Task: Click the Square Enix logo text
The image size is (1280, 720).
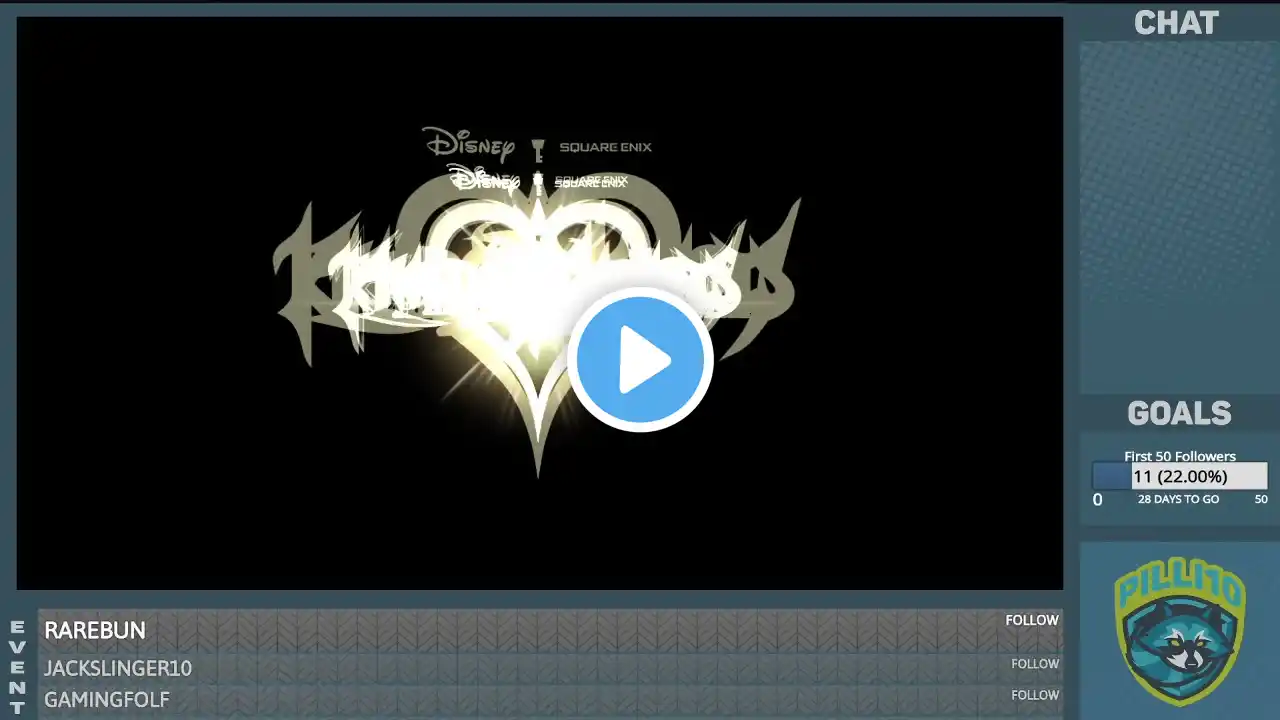Action: tap(605, 147)
